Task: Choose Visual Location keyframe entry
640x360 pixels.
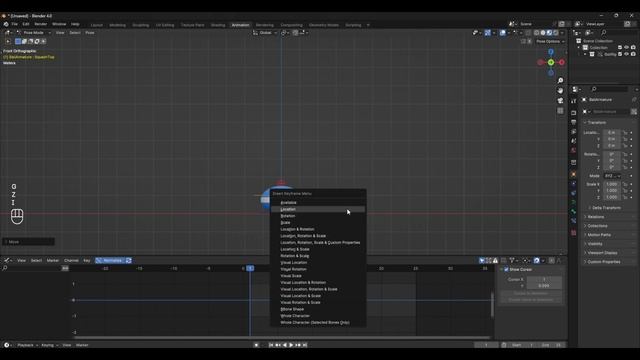Action: coord(318,262)
